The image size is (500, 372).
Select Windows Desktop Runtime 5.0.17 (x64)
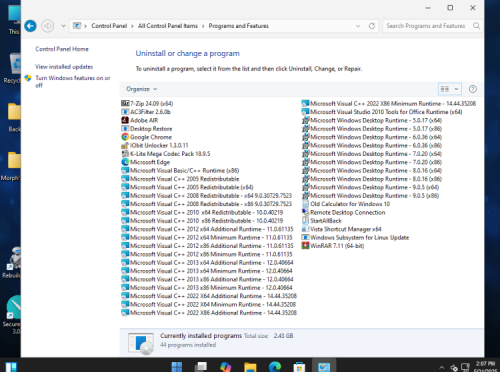click(x=372, y=120)
